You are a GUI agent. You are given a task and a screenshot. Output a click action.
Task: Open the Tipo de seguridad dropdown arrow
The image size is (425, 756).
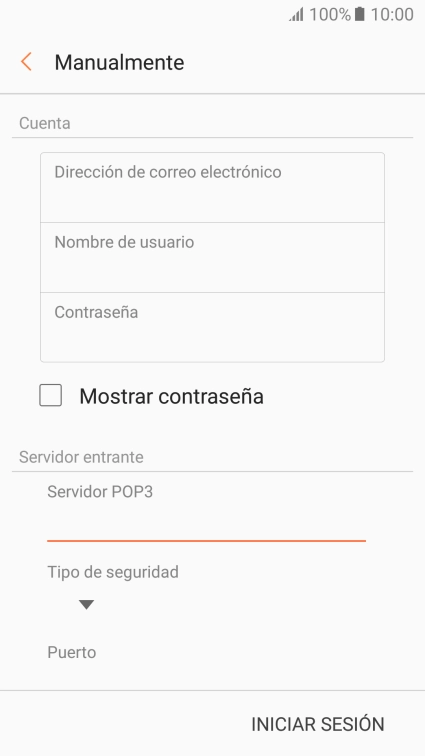[x=86, y=605]
